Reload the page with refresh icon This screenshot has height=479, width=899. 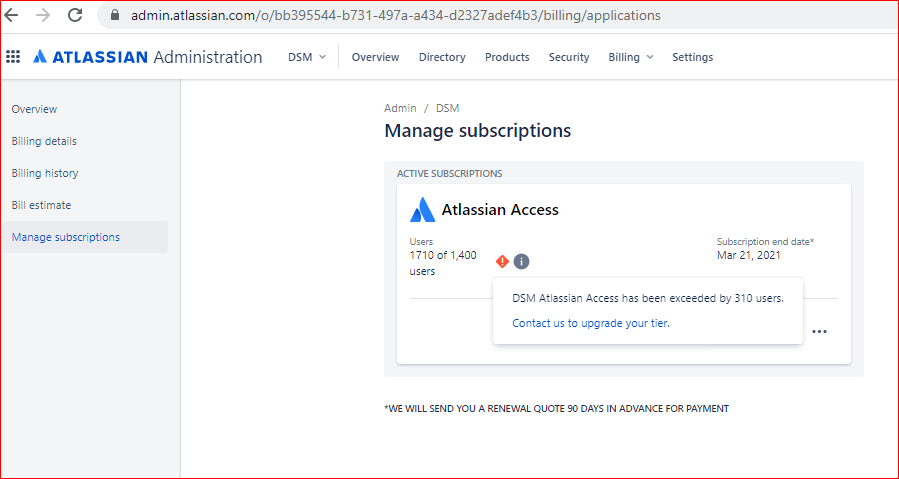click(x=75, y=15)
